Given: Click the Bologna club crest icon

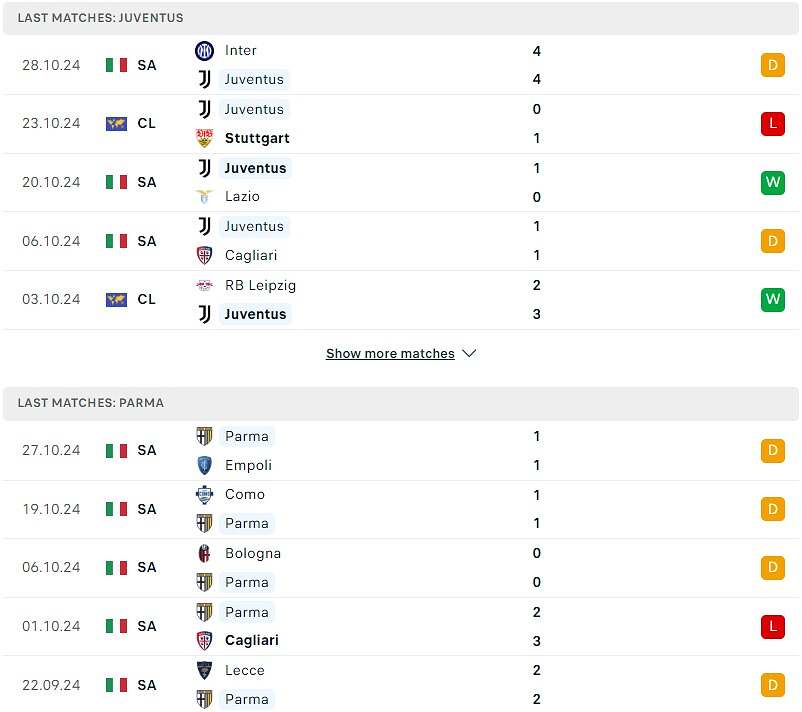Looking at the screenshot, I should click(205, 553).
